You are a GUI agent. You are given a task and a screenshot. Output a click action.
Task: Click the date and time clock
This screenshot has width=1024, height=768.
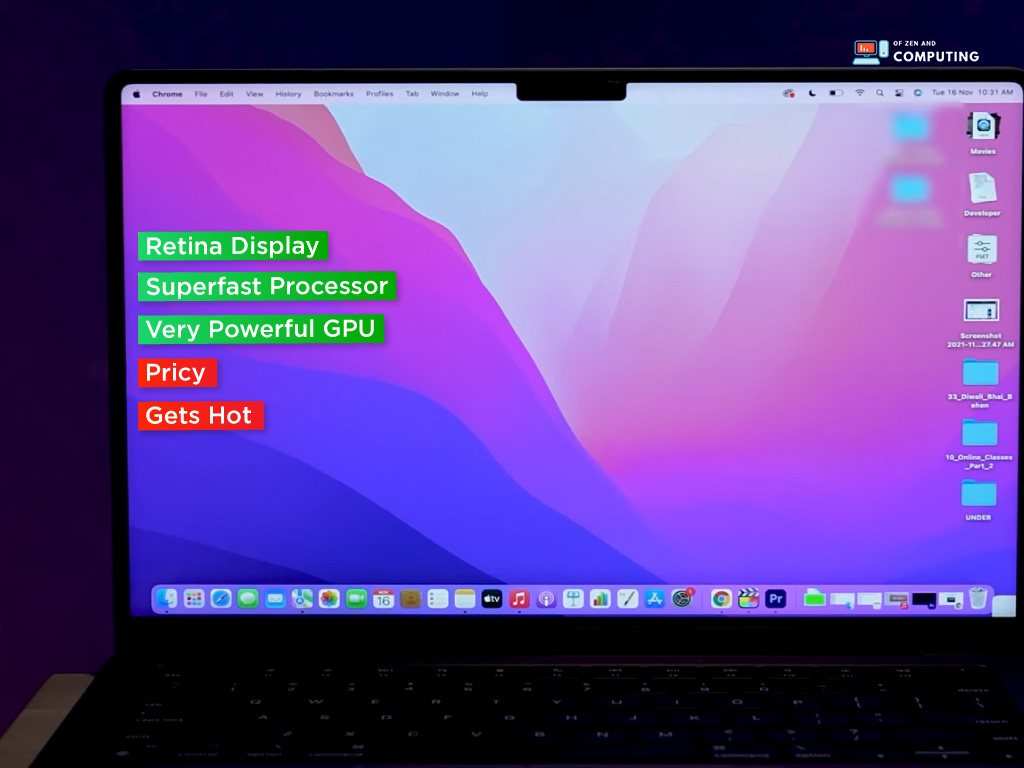972,92
